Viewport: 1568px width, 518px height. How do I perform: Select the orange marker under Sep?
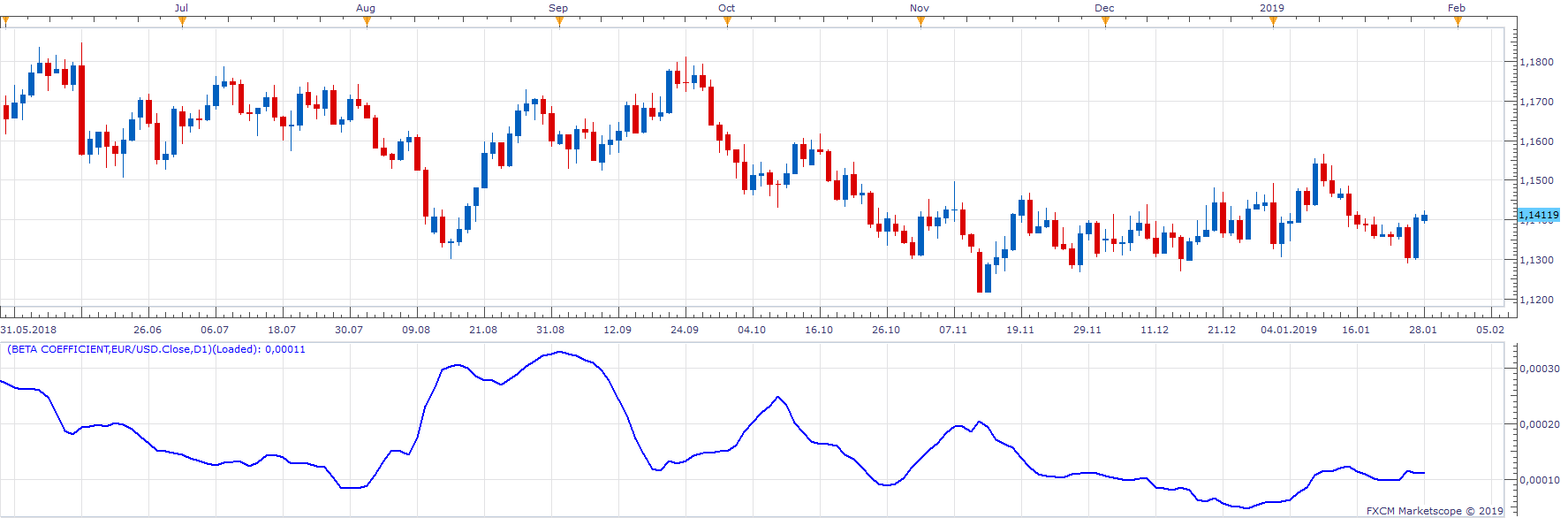559,22
